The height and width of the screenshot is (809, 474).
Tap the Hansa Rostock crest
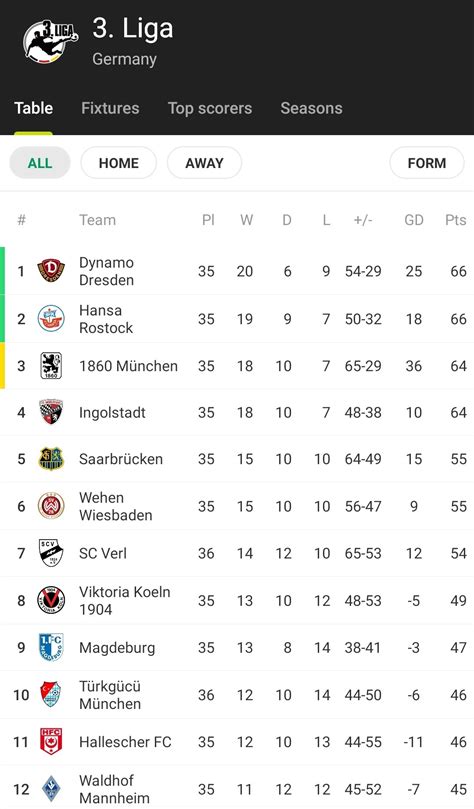click(51, 318)
